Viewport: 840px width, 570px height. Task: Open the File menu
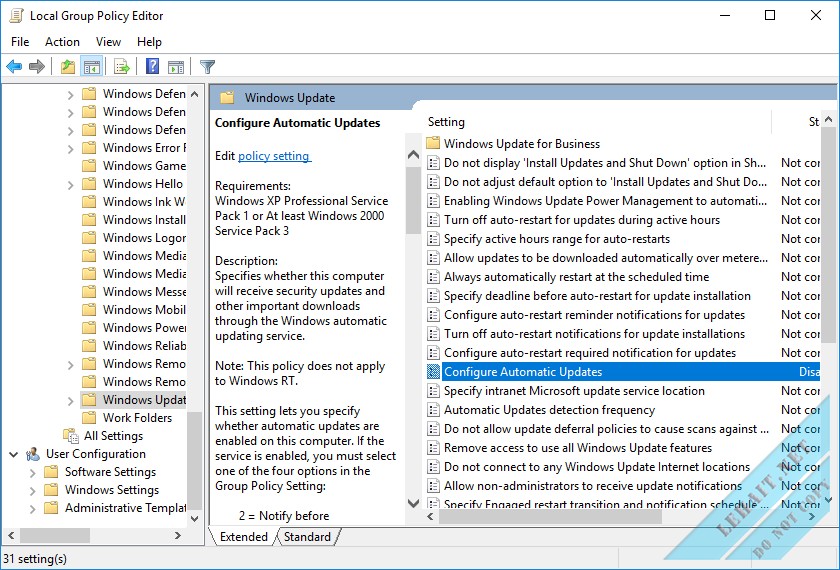(20, 42)
